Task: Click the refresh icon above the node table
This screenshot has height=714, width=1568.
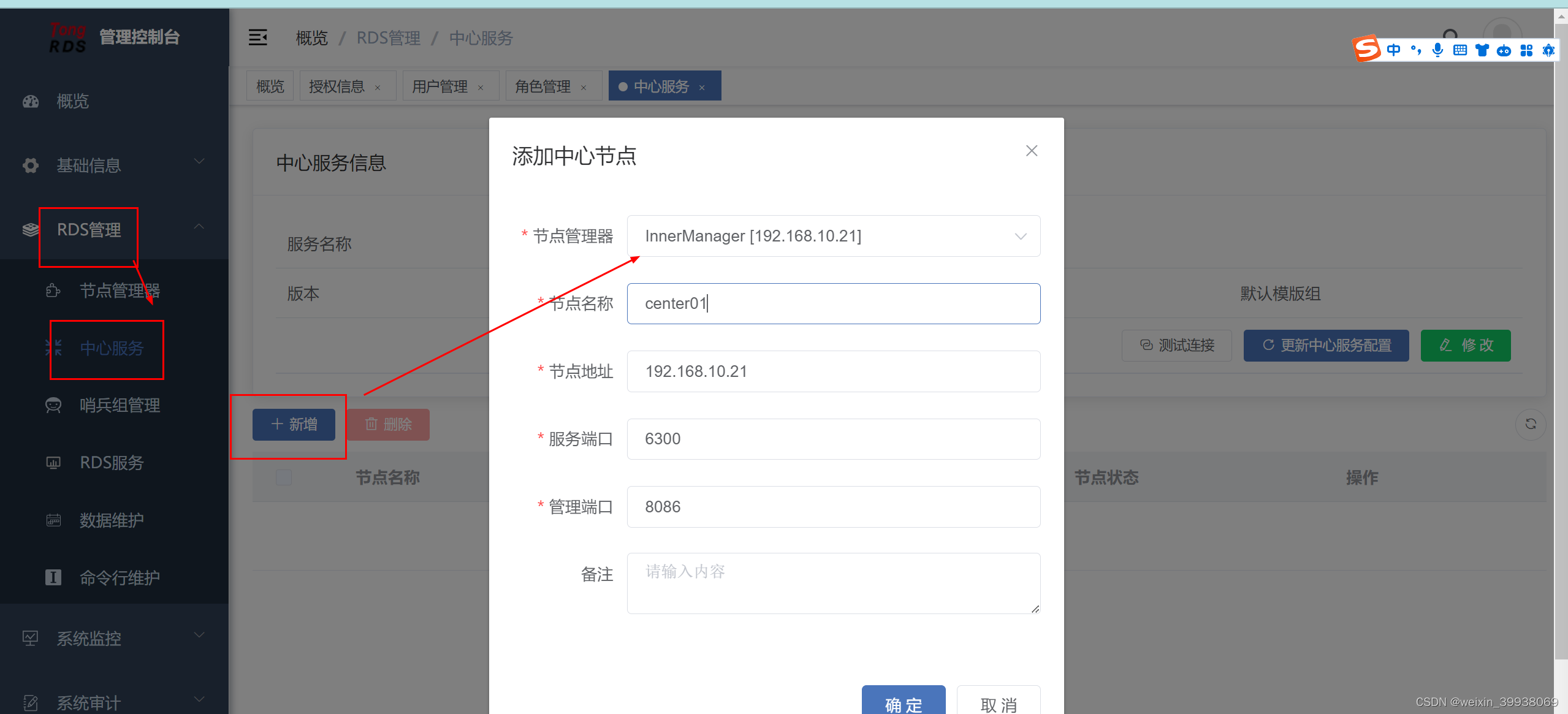Action: [1531, 424]
